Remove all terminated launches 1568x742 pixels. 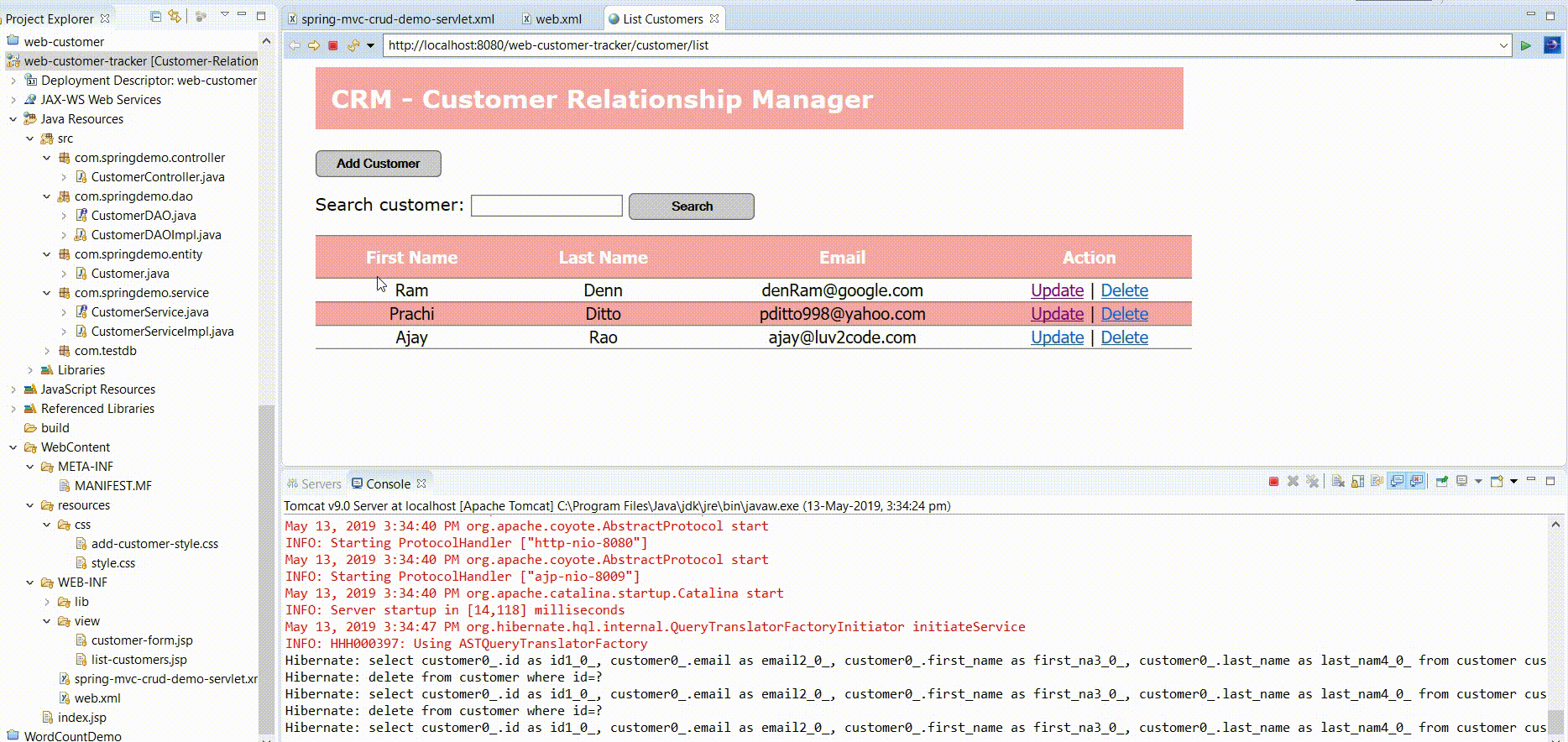click(1313, 482)
